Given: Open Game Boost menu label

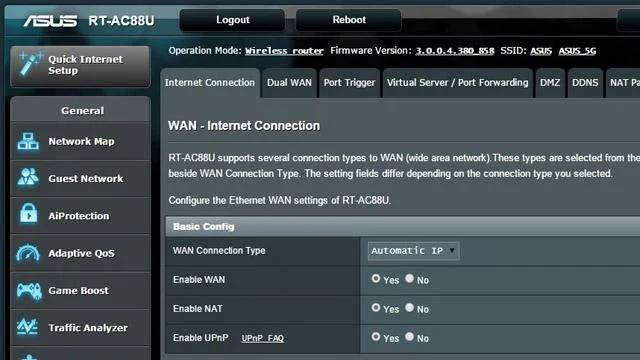Looking at the screenshot, I should 78,291.
